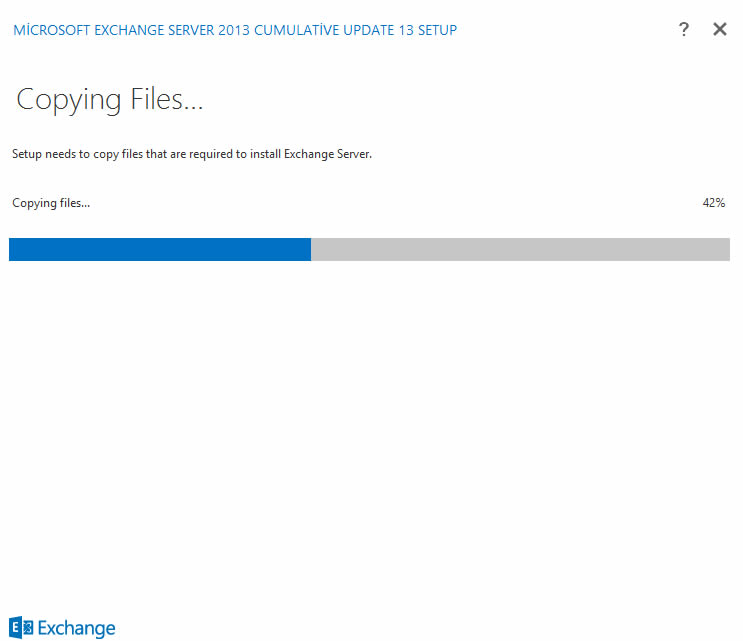Open the setup help question mark
Screen dimensions: 743x641
click(683, 29)
